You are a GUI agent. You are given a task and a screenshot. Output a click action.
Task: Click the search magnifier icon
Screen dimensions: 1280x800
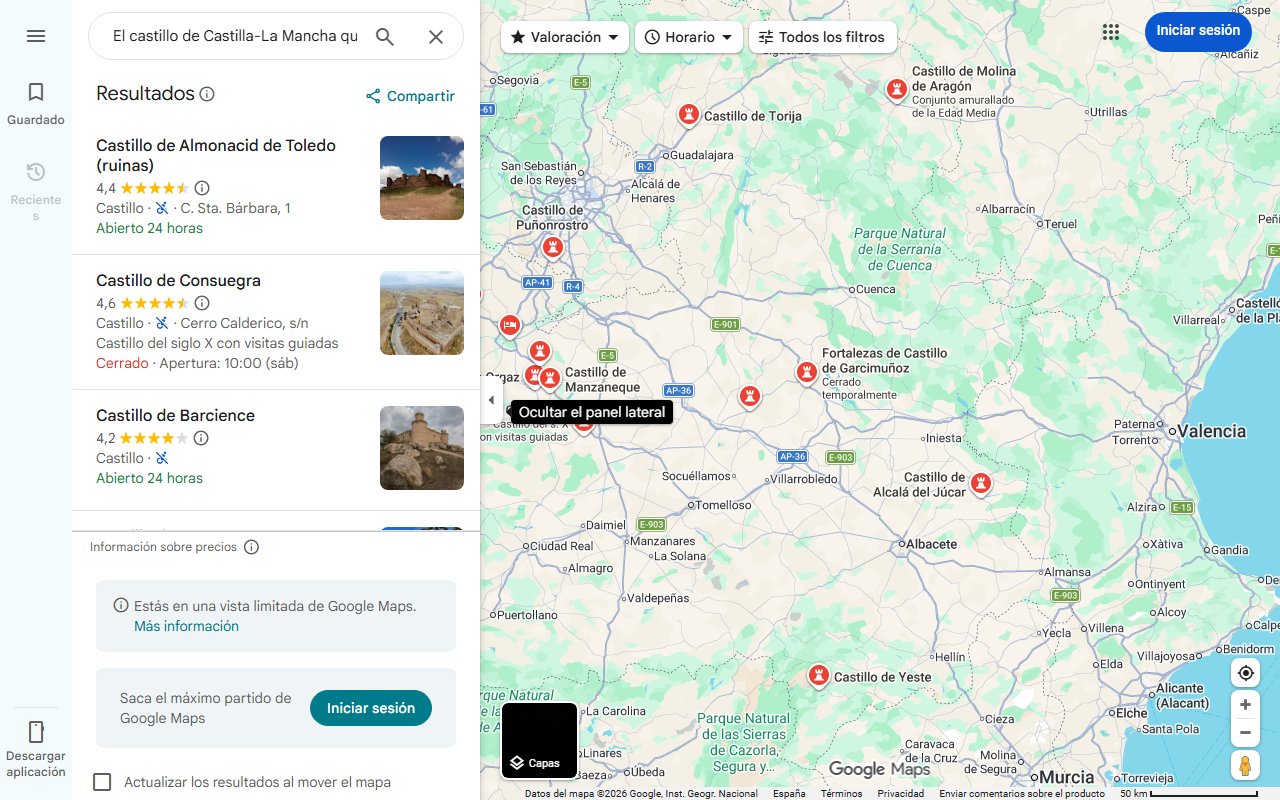(x=385, y=37)
